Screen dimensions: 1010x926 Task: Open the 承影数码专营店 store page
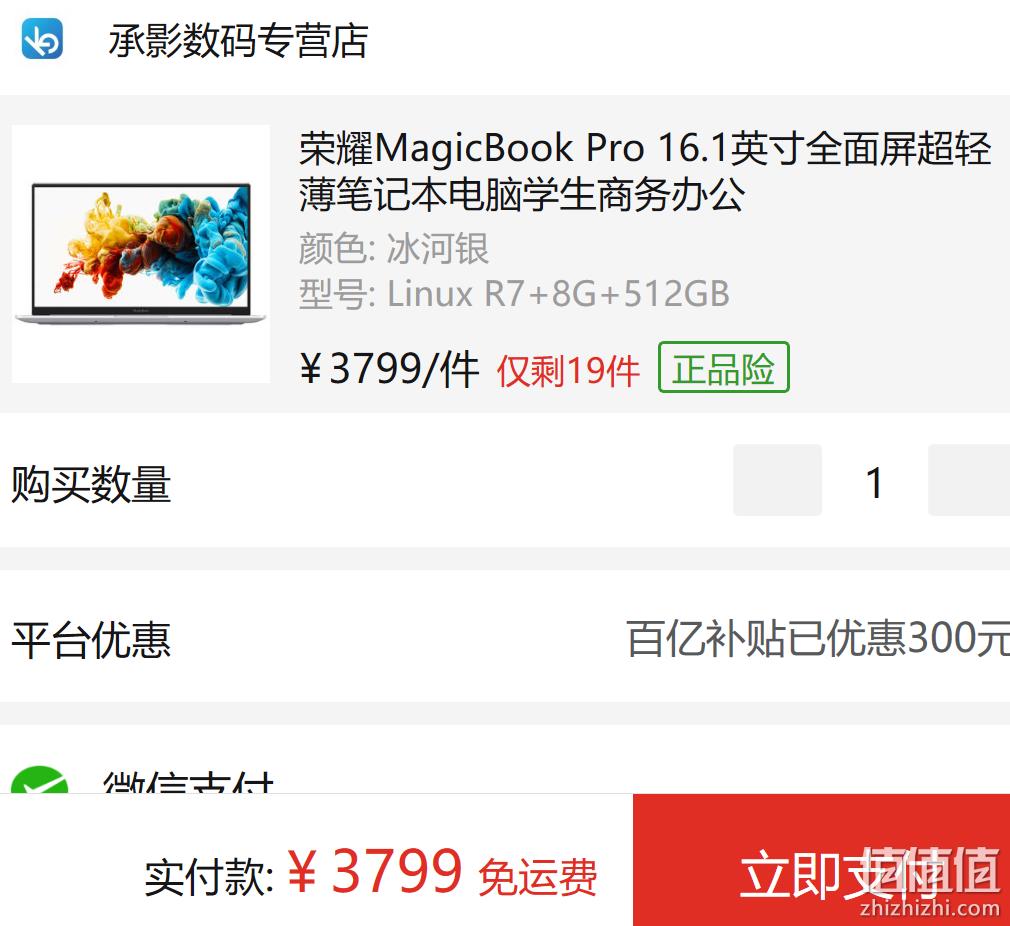pyautogui.click(x=238, y=41)
